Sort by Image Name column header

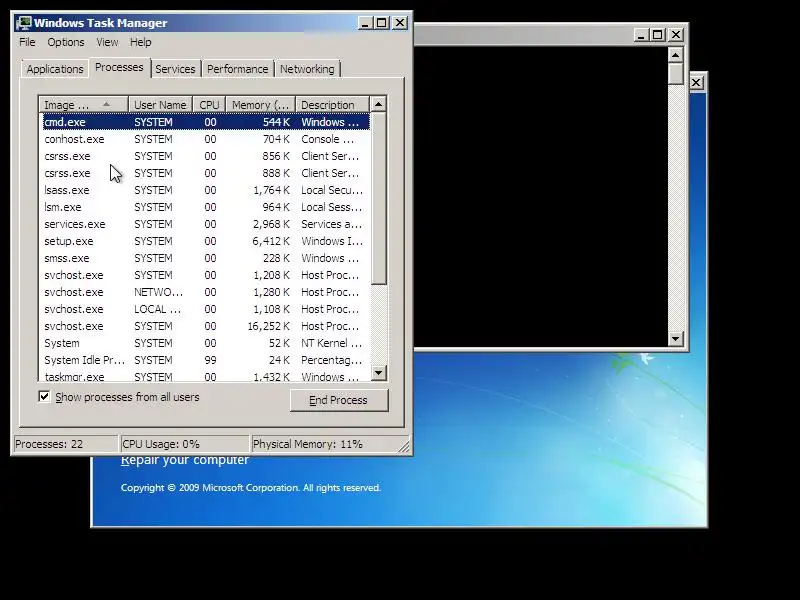83,105
